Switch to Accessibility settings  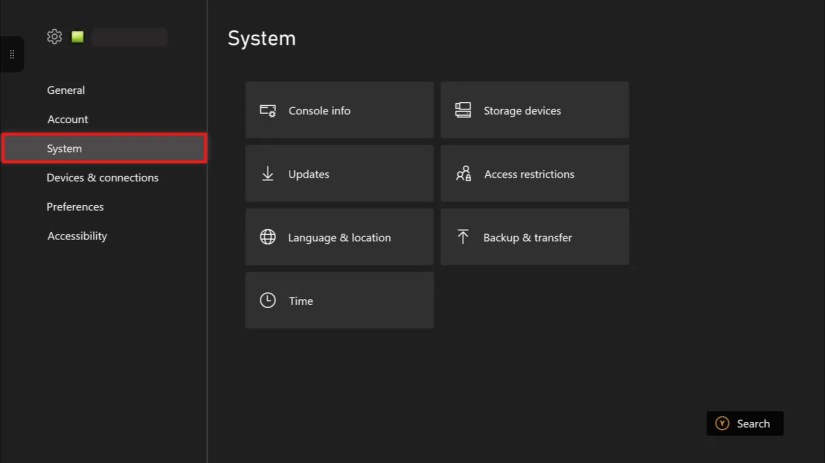77,236
